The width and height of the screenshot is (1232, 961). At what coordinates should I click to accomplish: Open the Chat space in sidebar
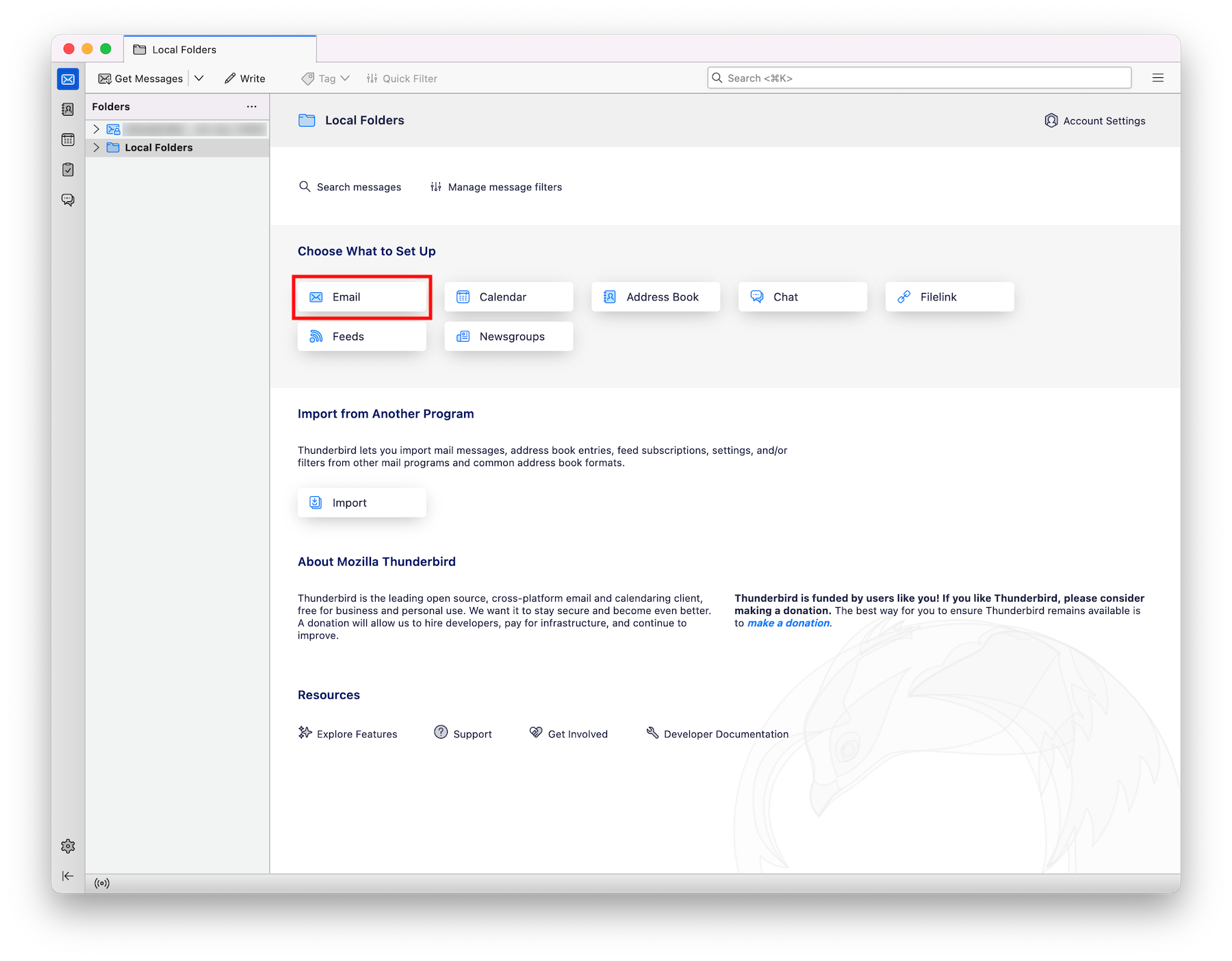click(68, 200)
